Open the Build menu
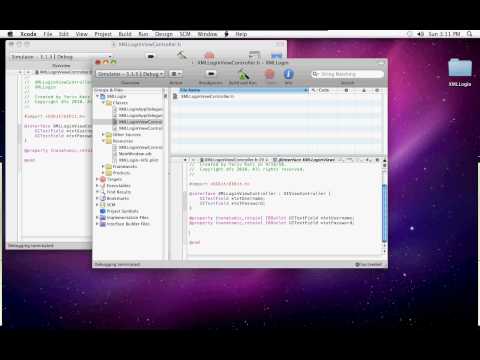The height and width of the screenshot is (360, 480). coord(125,34)
